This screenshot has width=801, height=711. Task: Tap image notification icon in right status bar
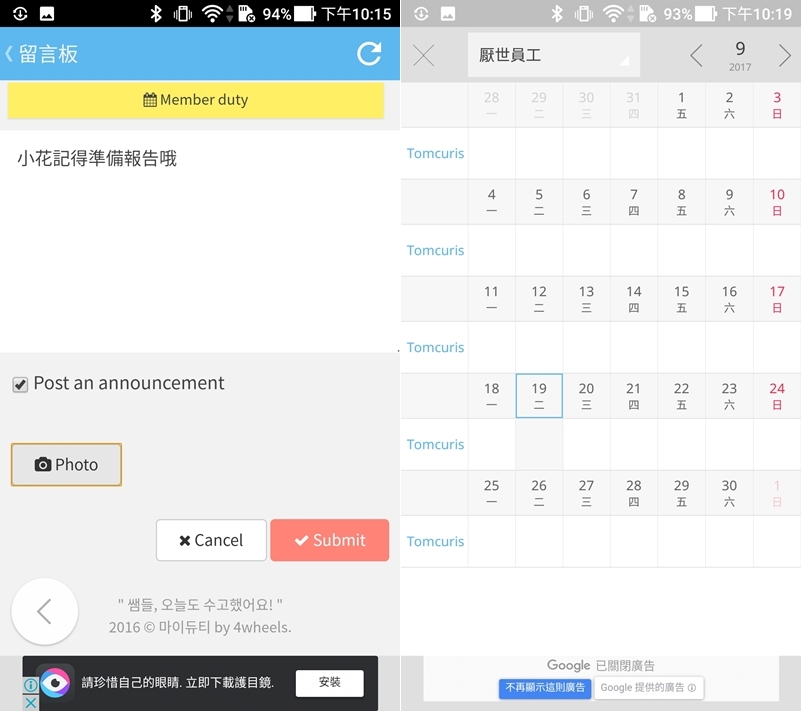pyautogui.click(x=448, y=13)
